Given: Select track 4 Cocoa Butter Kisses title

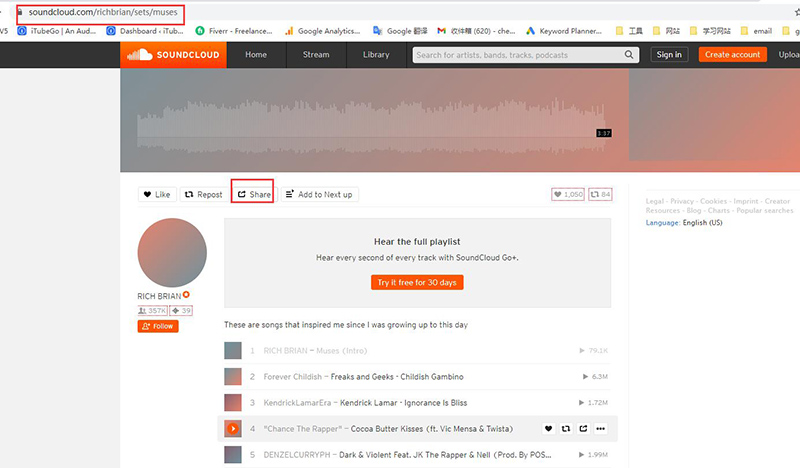Looking at the screenshot, I should (x=432, y=429).
